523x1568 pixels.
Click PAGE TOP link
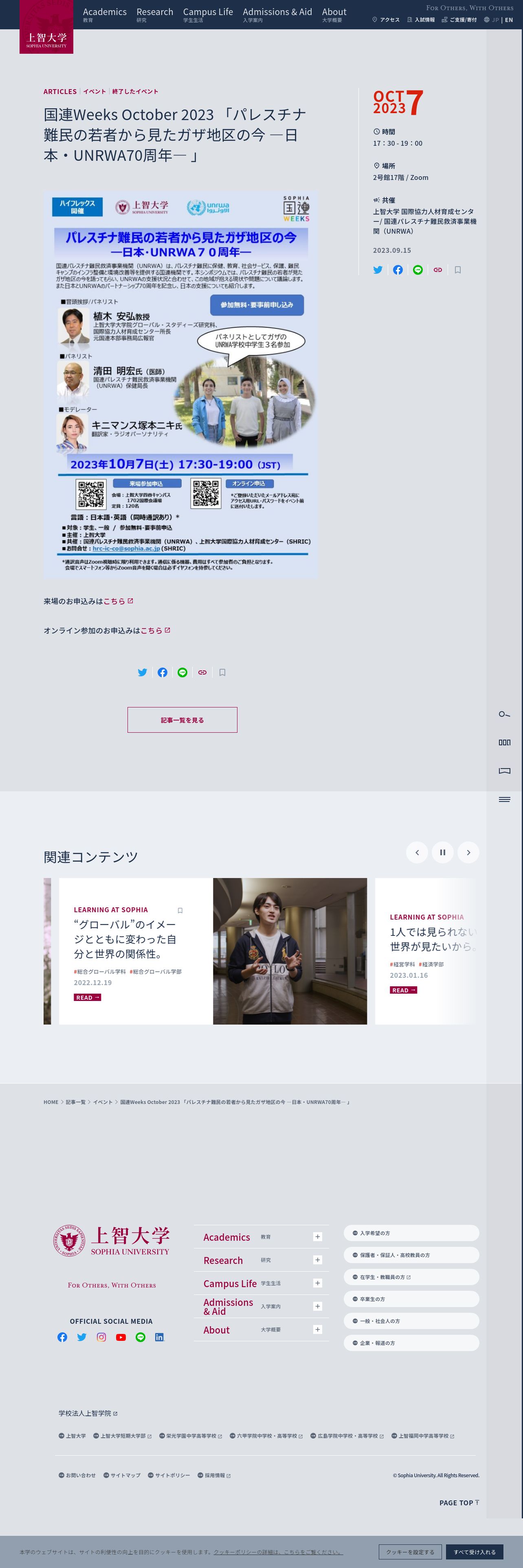click(x=459, y=1502)
